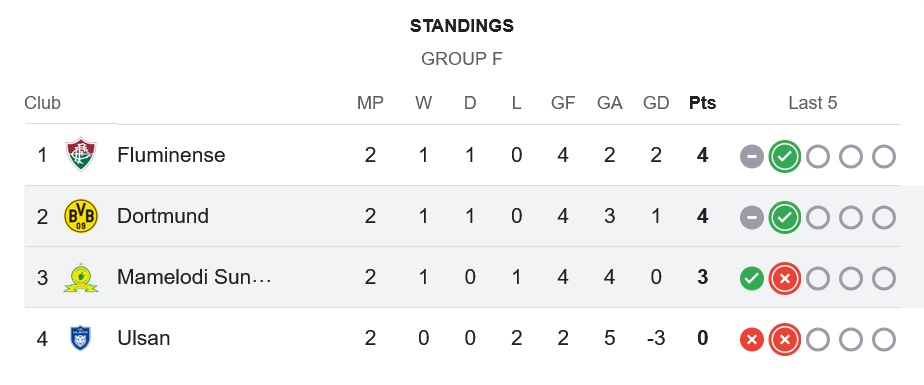This screenshot has width=924, height=385.
Task: Click the Pts column header
Action: (702, 103)
